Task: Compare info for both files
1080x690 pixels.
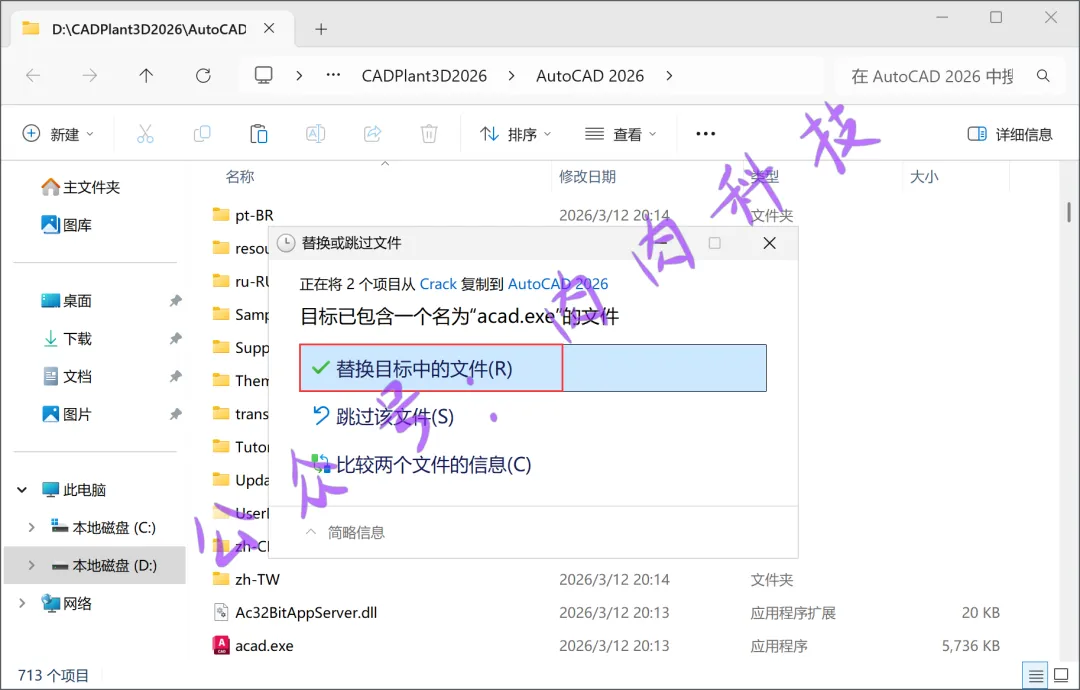Action: (422, 465)
